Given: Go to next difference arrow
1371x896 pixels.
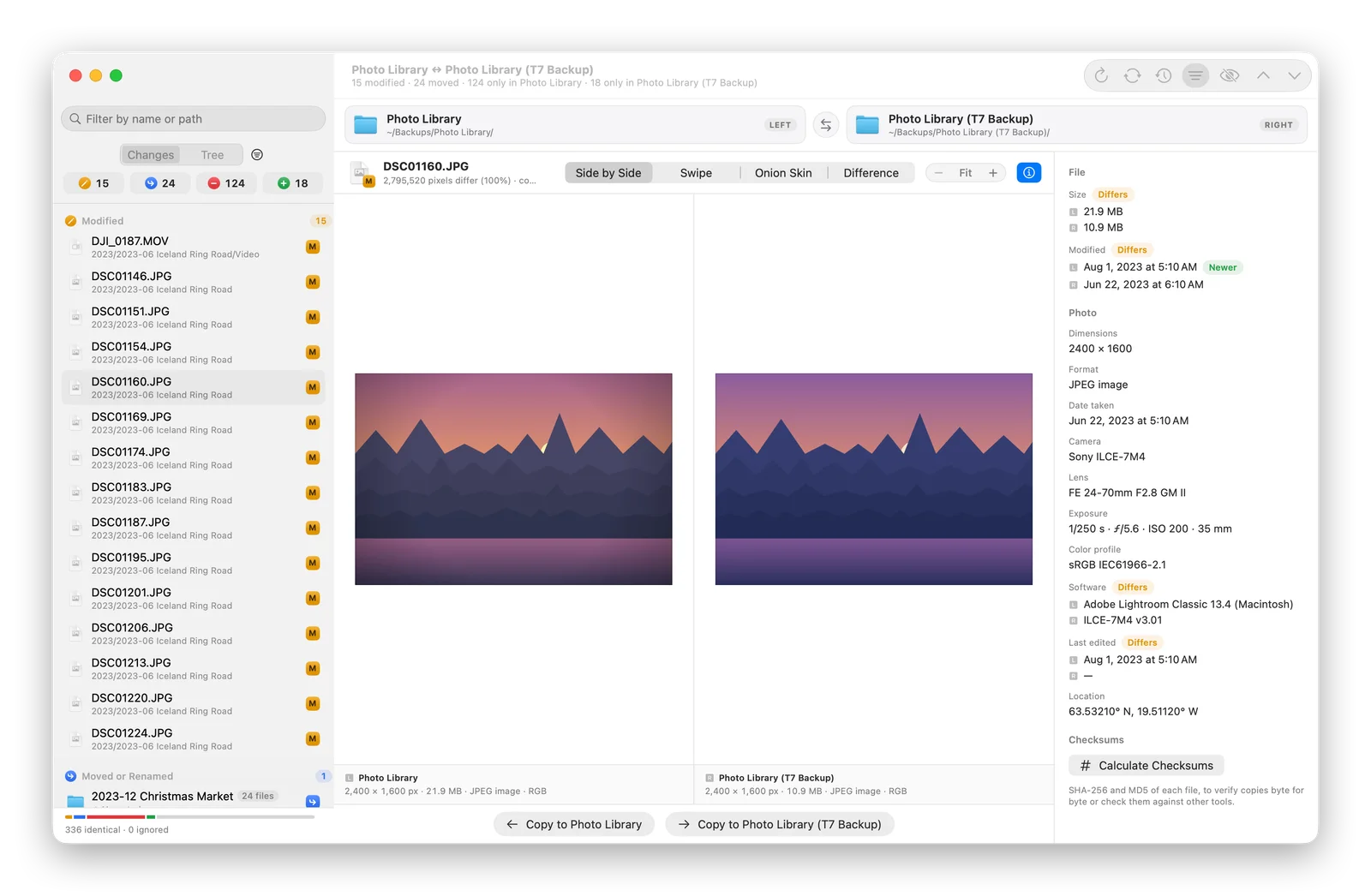Looking at the screenshot, I should (1294, 75).
